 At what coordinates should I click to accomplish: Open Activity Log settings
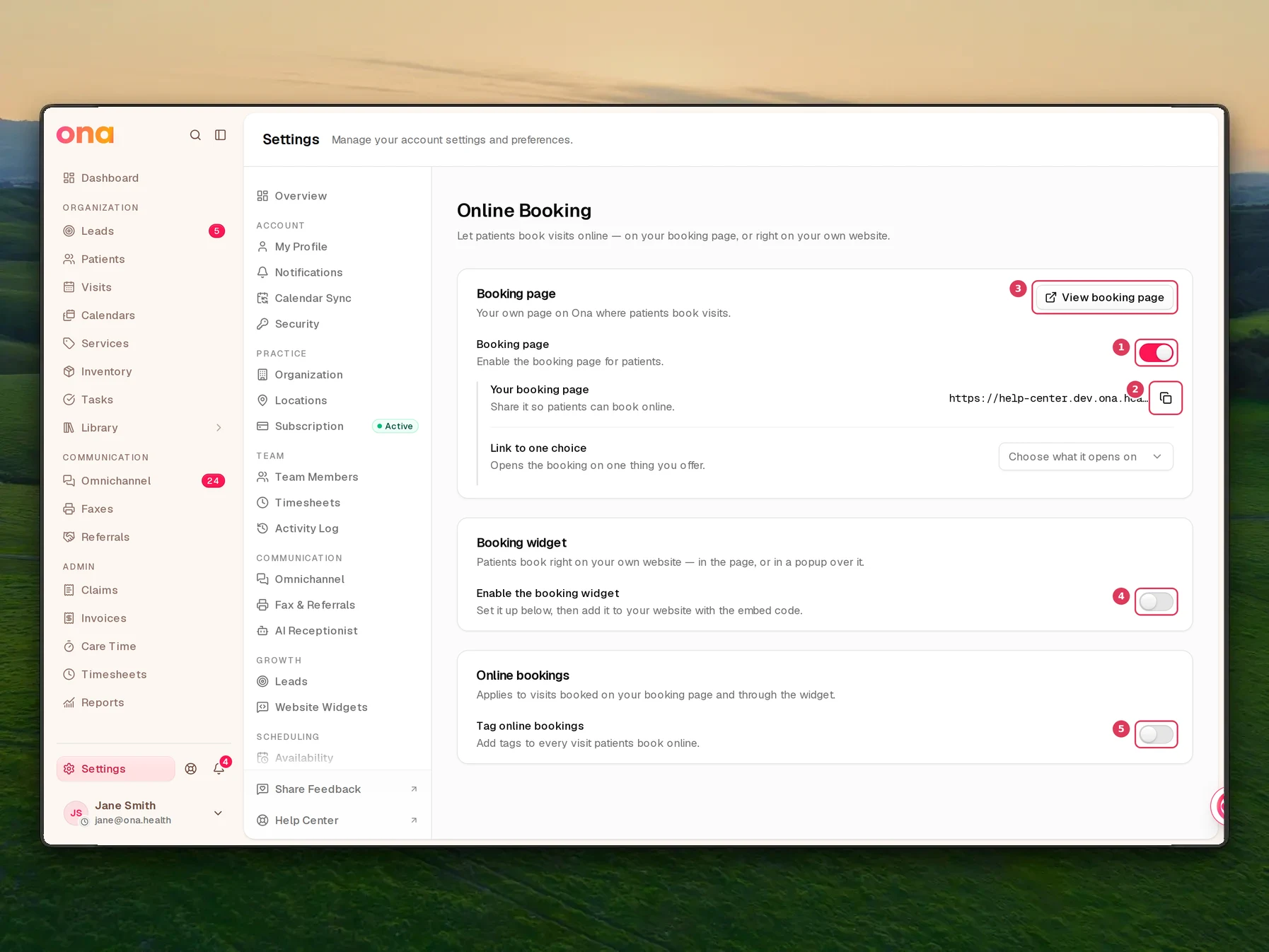(x=337, y=528)
